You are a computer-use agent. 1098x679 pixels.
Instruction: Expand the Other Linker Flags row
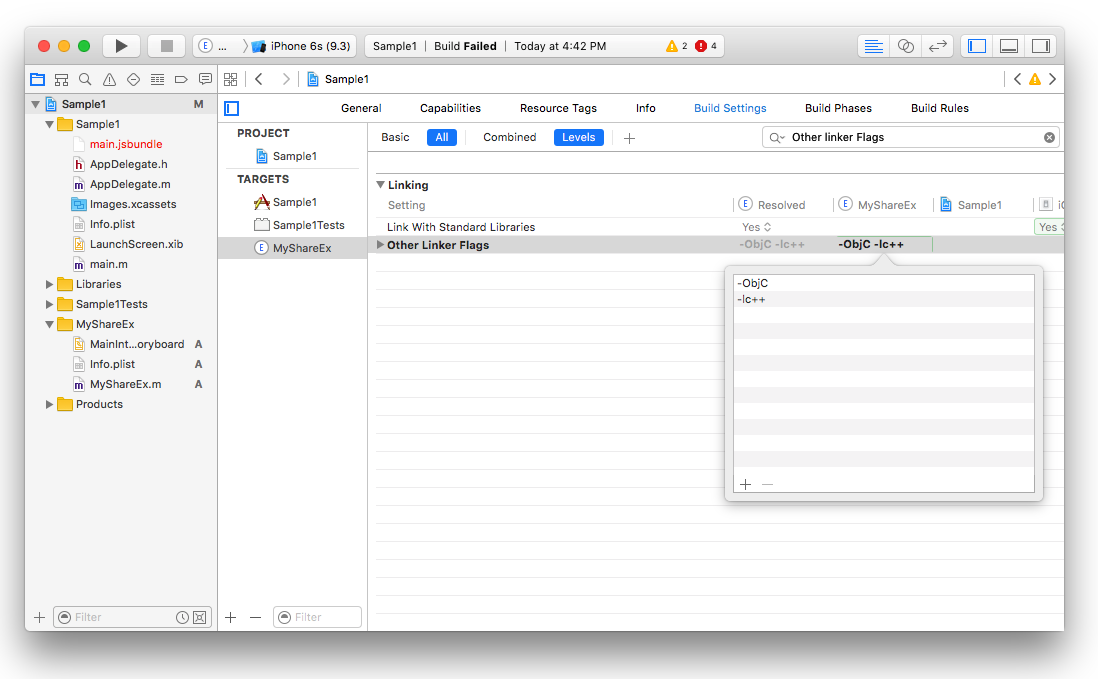point(380,245)
